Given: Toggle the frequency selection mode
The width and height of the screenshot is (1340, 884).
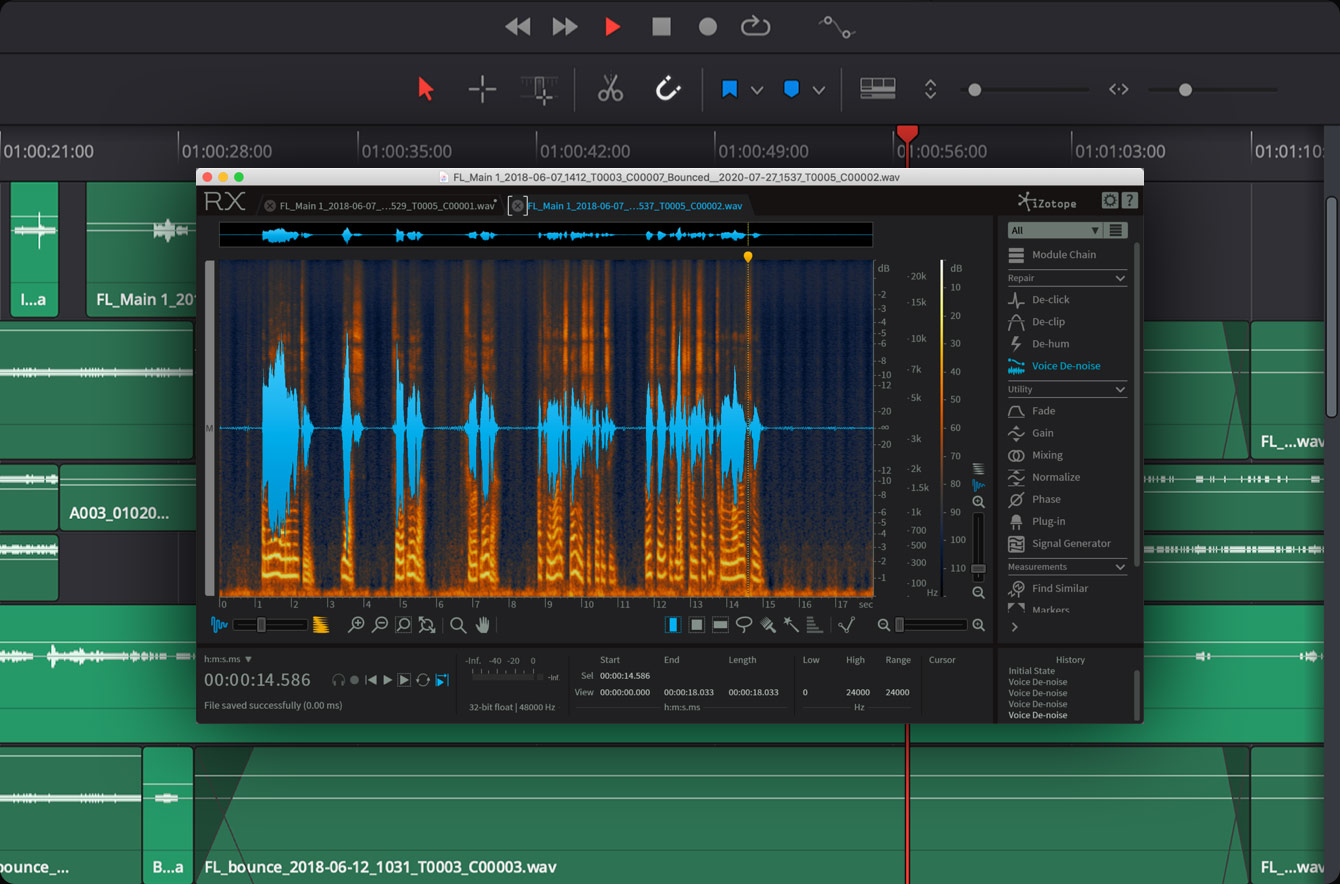Looking at the screenshot, I should (720, 625).
